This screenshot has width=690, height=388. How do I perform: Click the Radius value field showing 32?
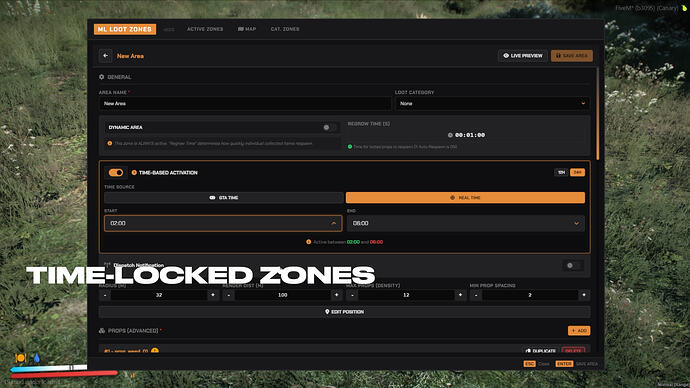[159, 295]
